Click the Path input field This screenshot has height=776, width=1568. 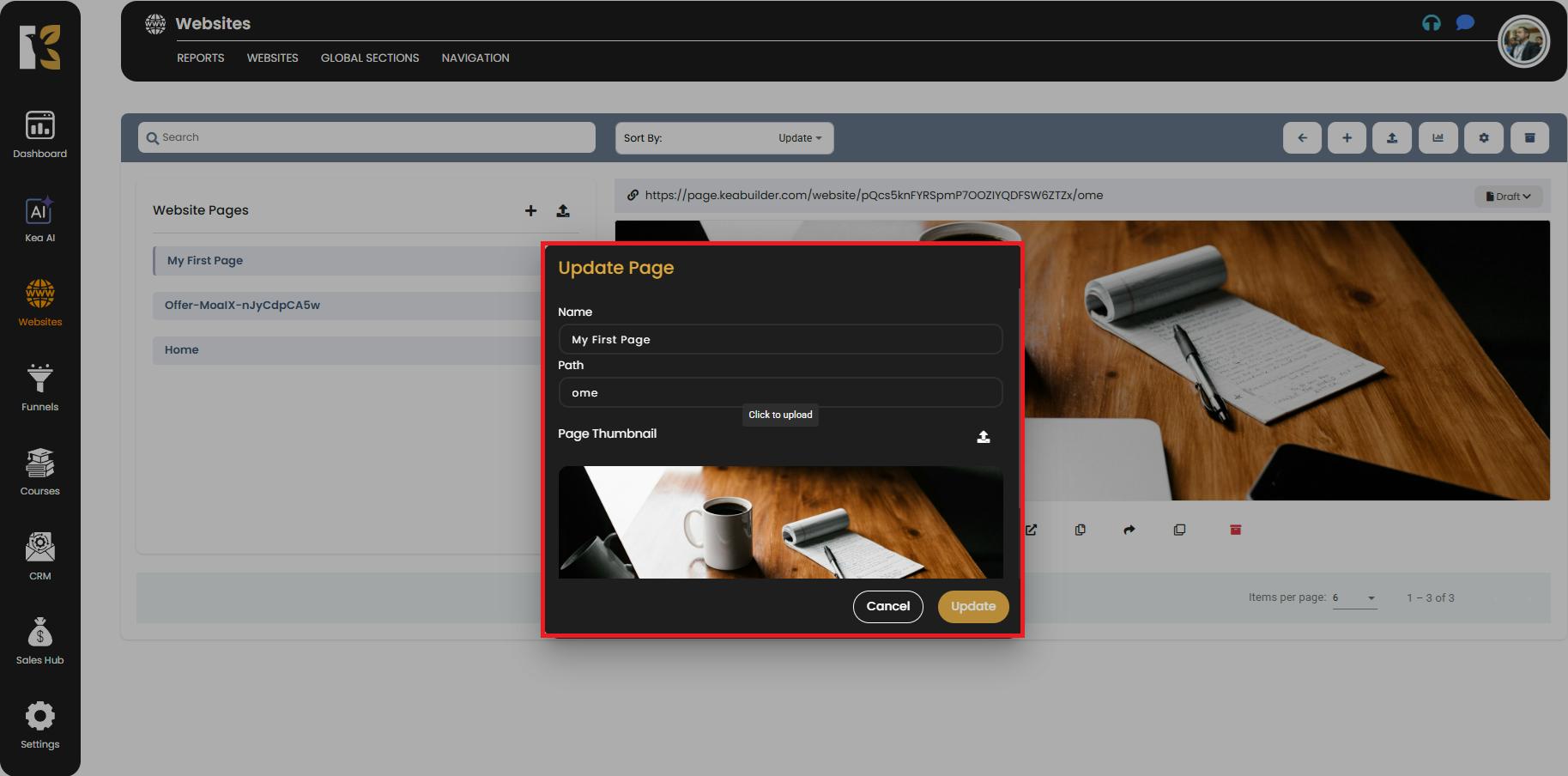pyautogui.click(x=779, y=393)
